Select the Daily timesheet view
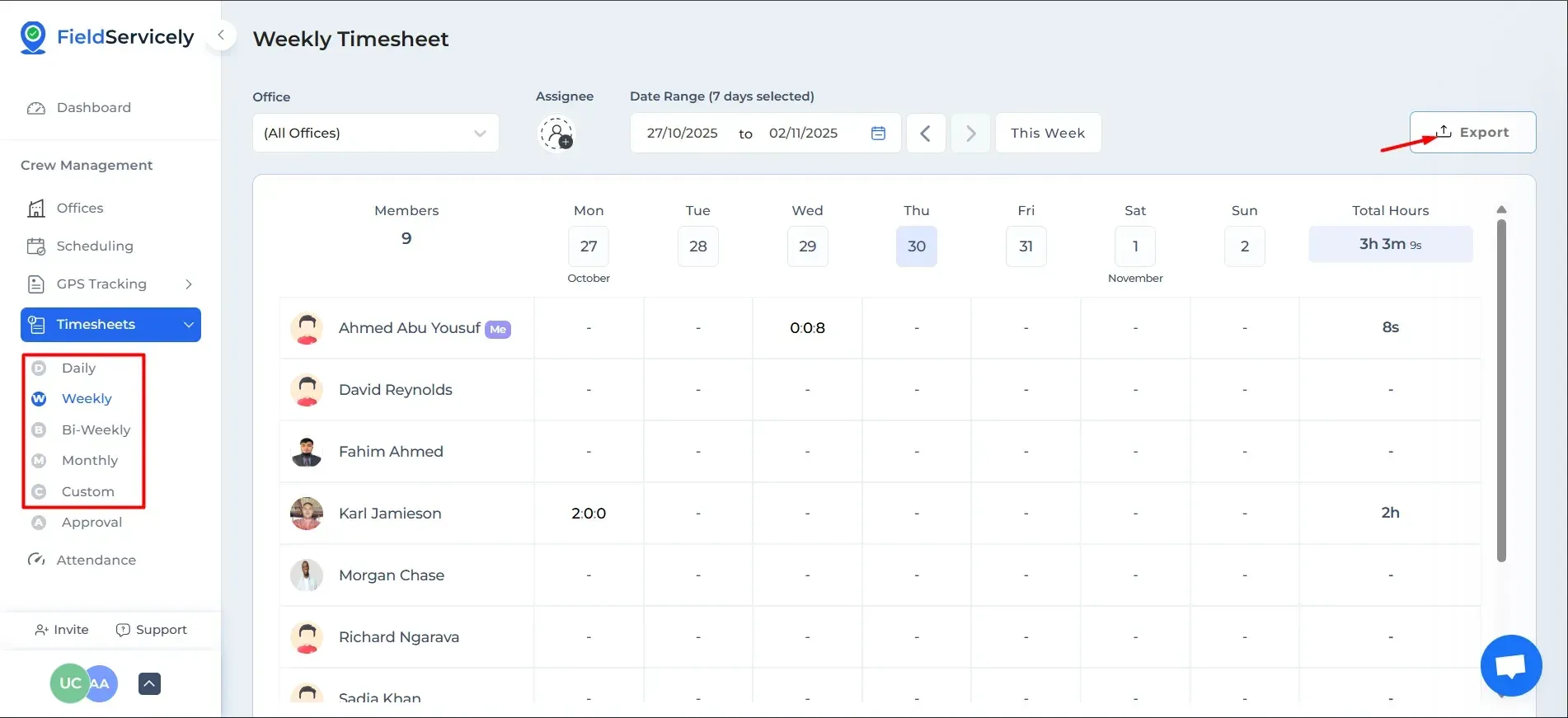 click(x=78, y=368)
